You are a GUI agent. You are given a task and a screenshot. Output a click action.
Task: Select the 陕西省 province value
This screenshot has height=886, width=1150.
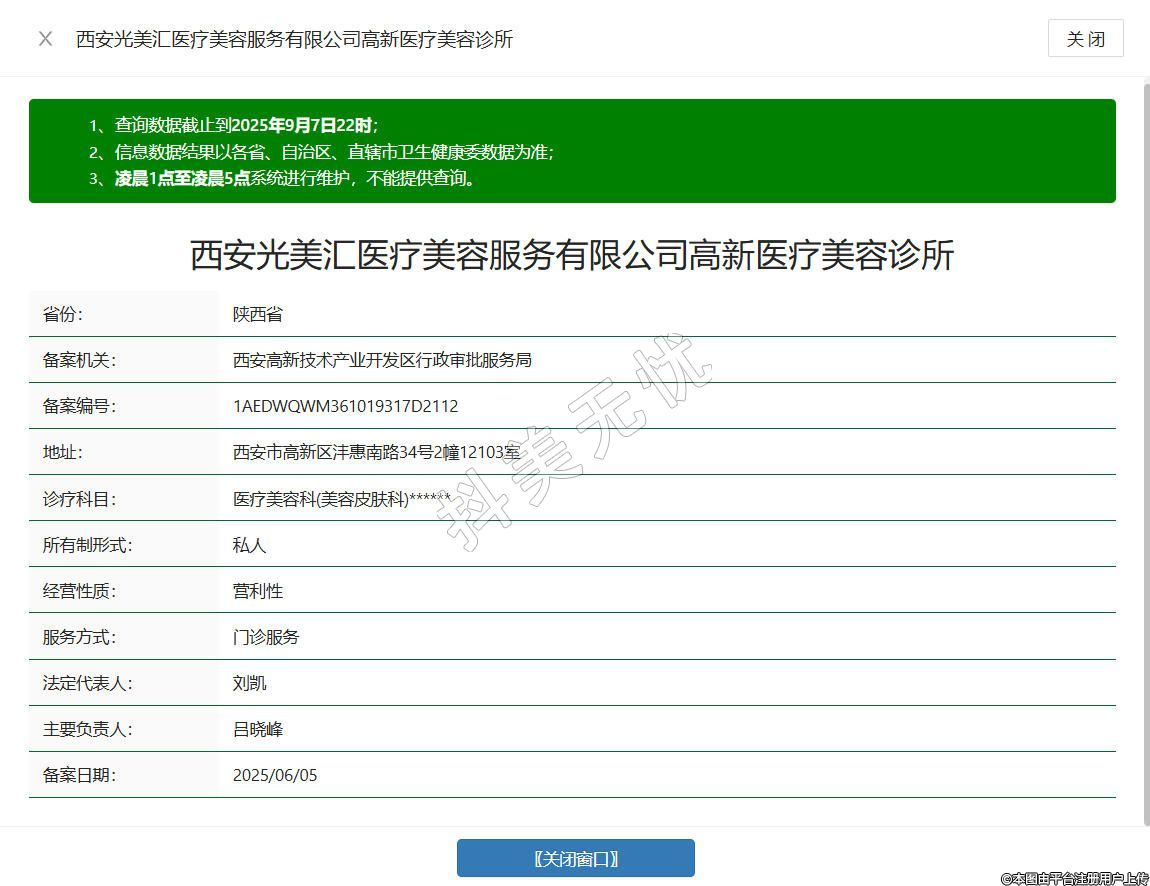tap(258, 314)
